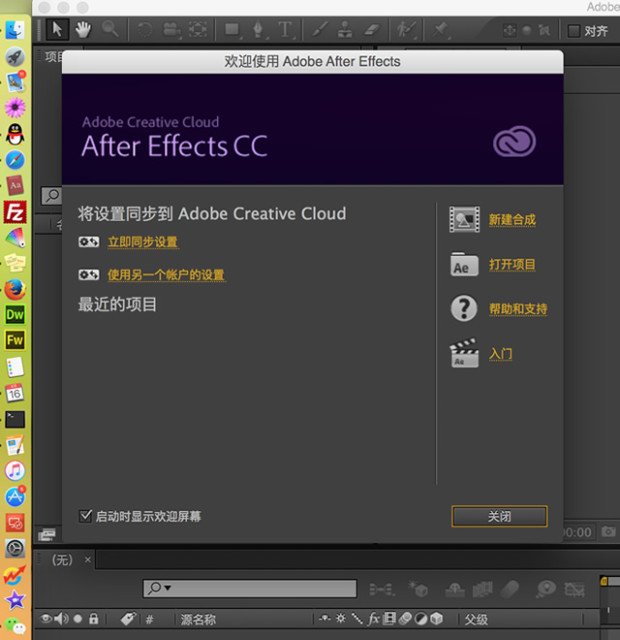This screenshot has width=620, height=640.
Task: Select the Hand tool
Action: tap(83, 30)
